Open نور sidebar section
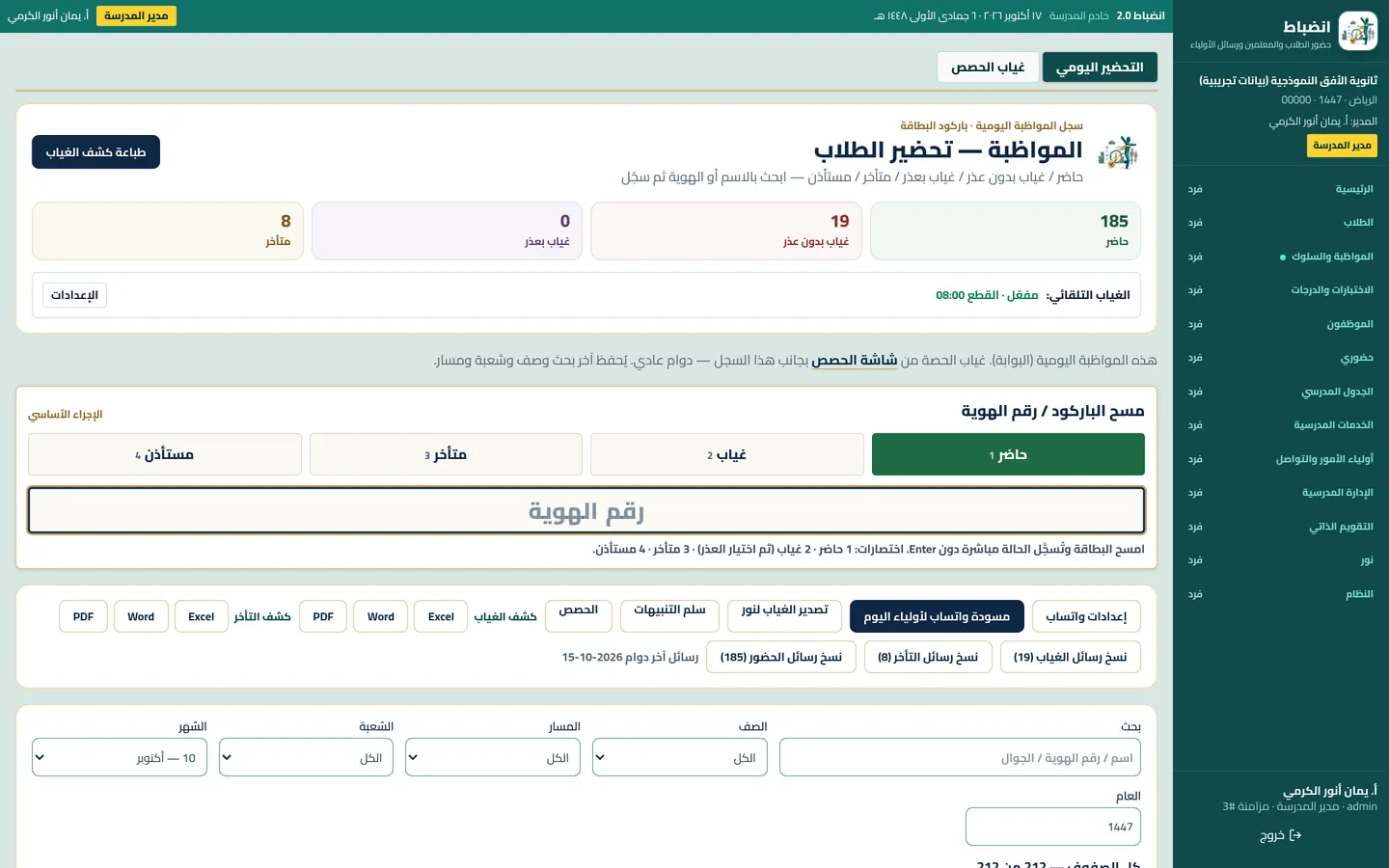 (1280, 560)
